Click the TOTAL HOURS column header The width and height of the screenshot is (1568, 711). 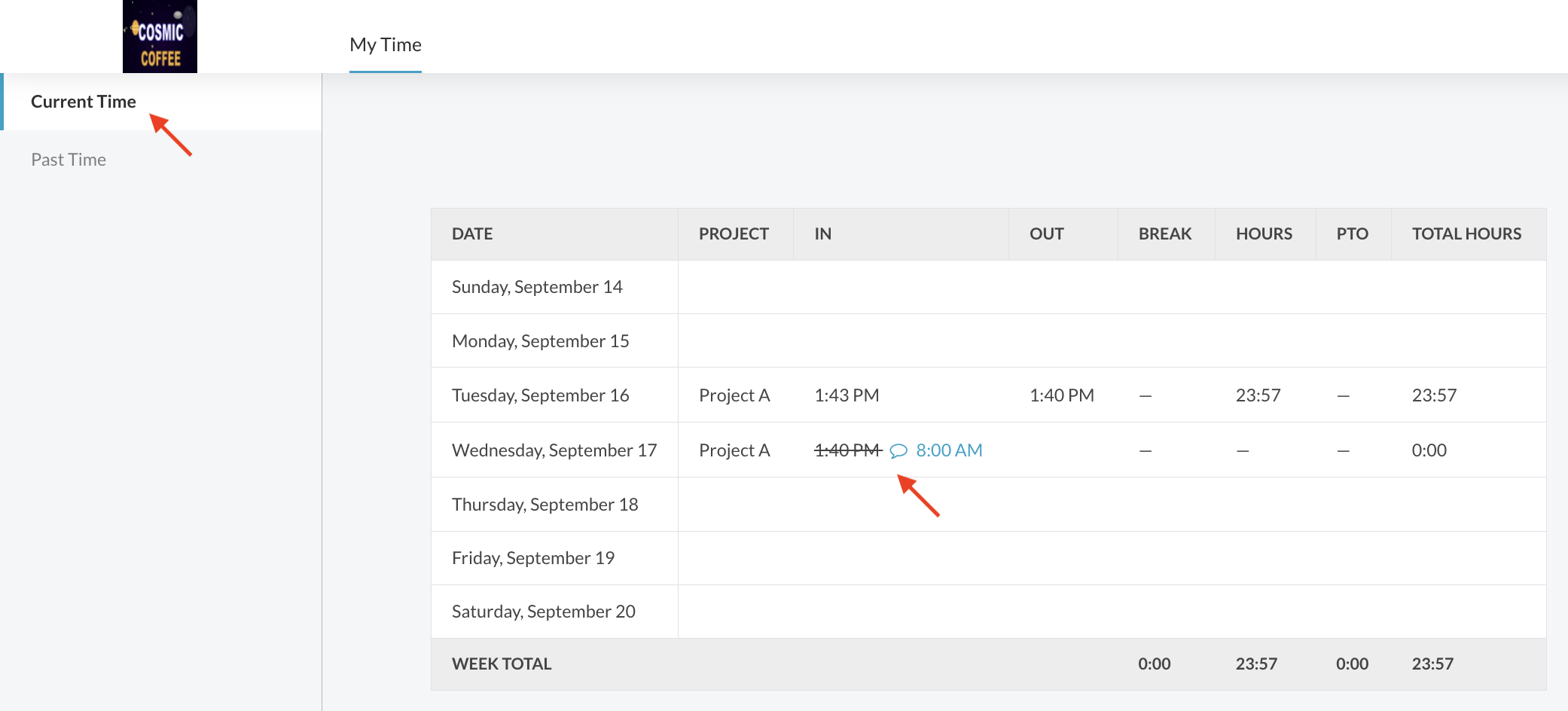pyautogui.click(x=1466, y=234)
